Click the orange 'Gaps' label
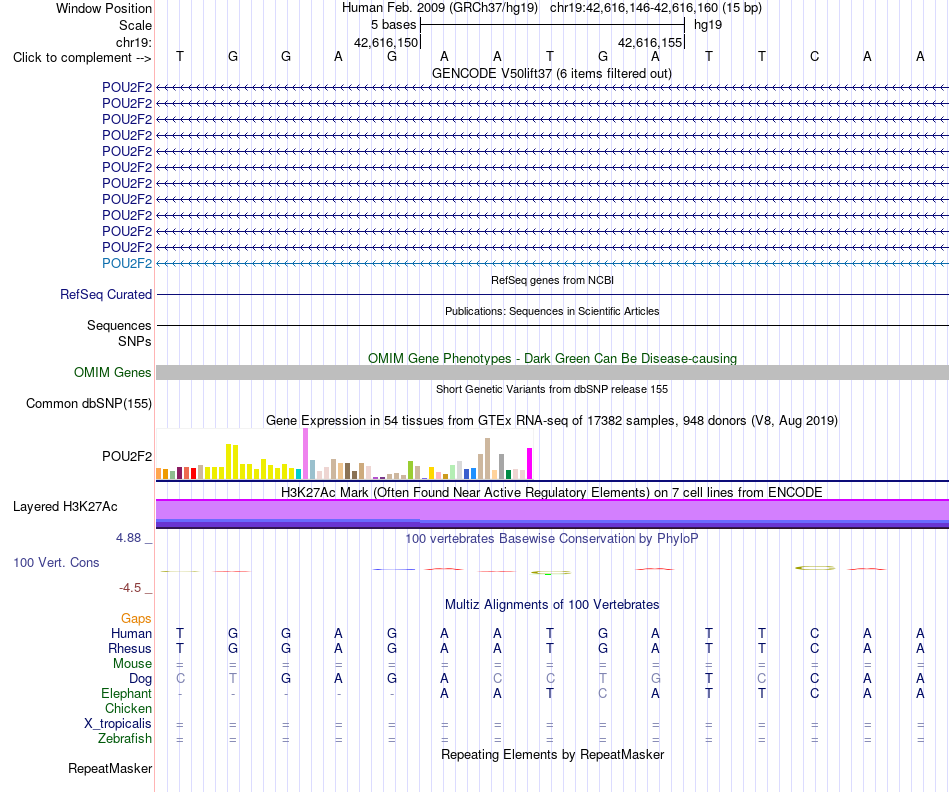 click(136, 618)
